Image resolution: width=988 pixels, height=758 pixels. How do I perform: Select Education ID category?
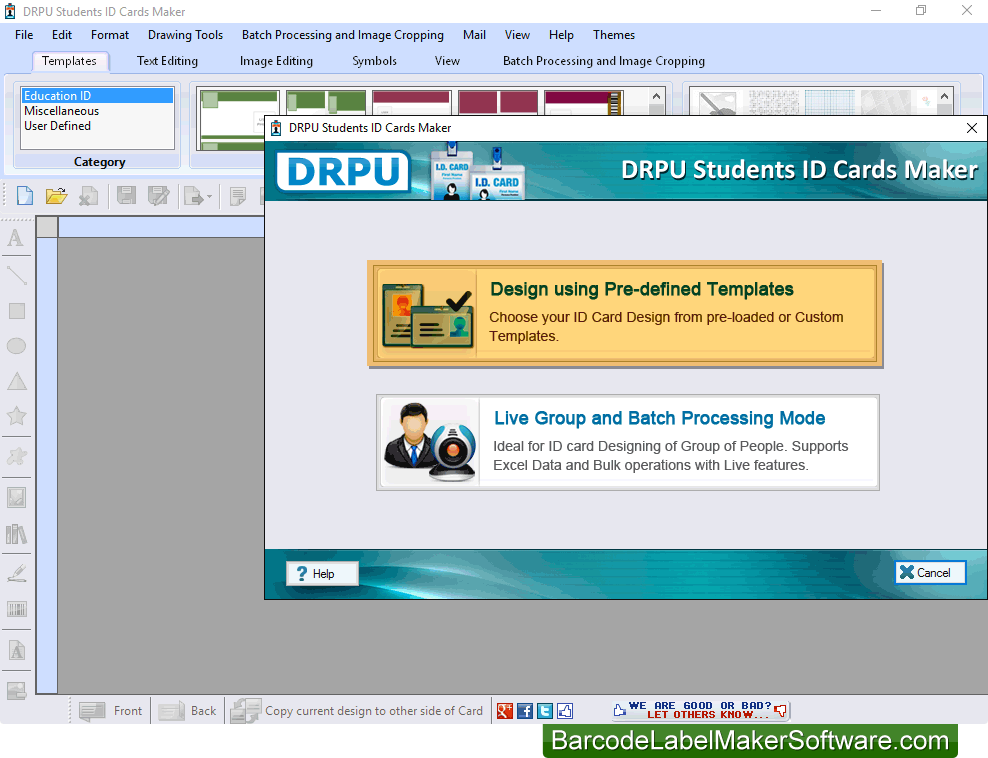pyautogui.click(x=97, y=96)
